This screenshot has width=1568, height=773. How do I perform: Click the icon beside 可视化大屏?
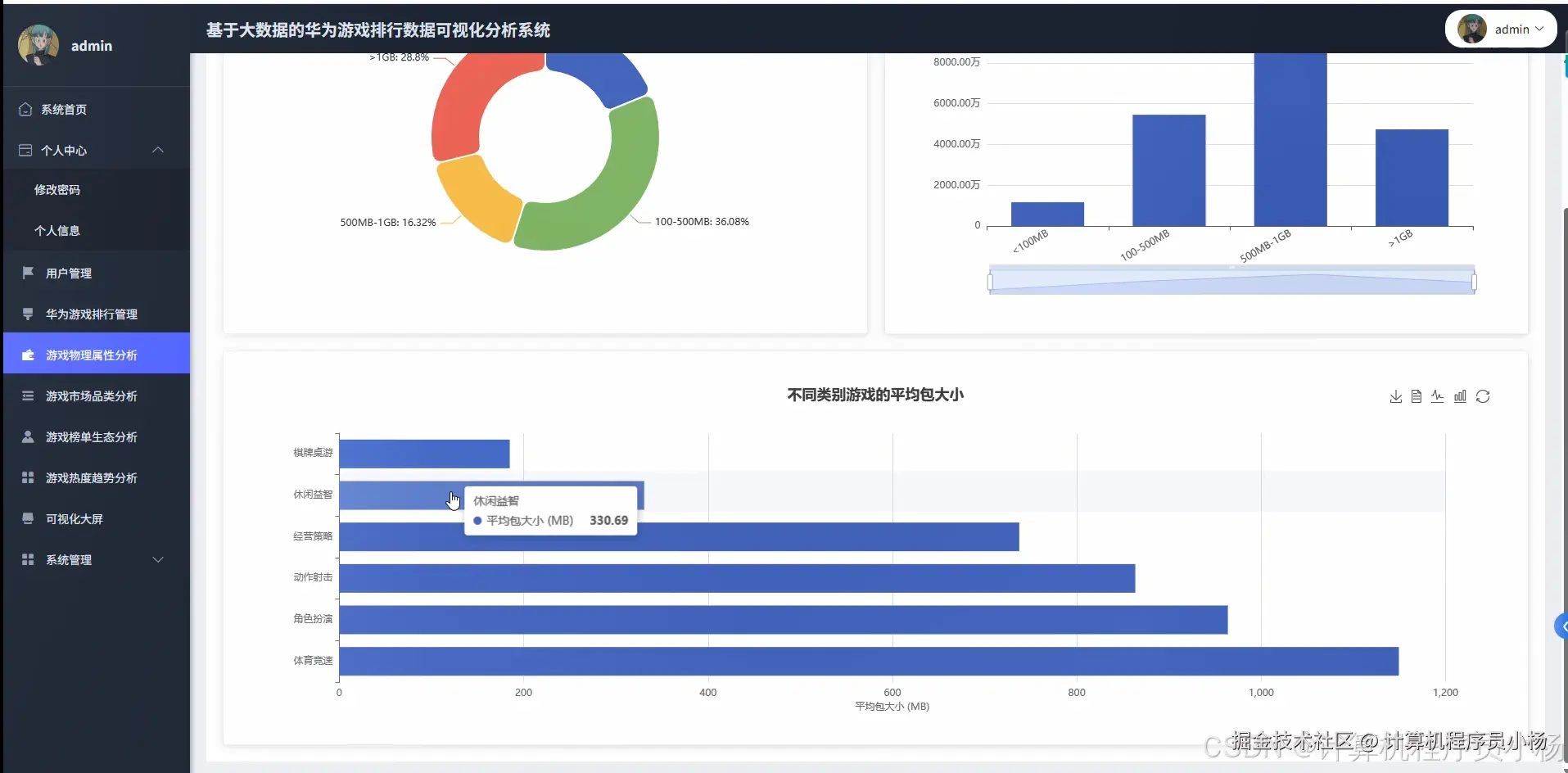click(28, 518)
